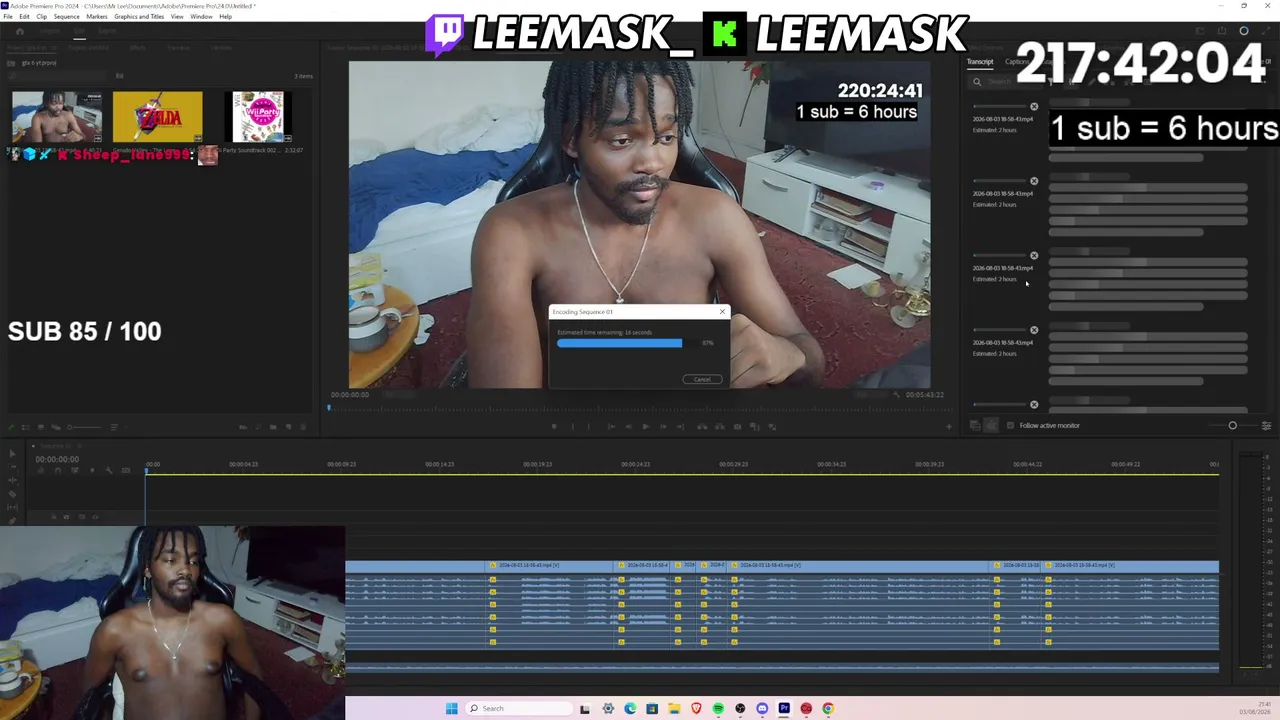
Task: Open the Home screen icon in Premiere
Action: [19, 31]
